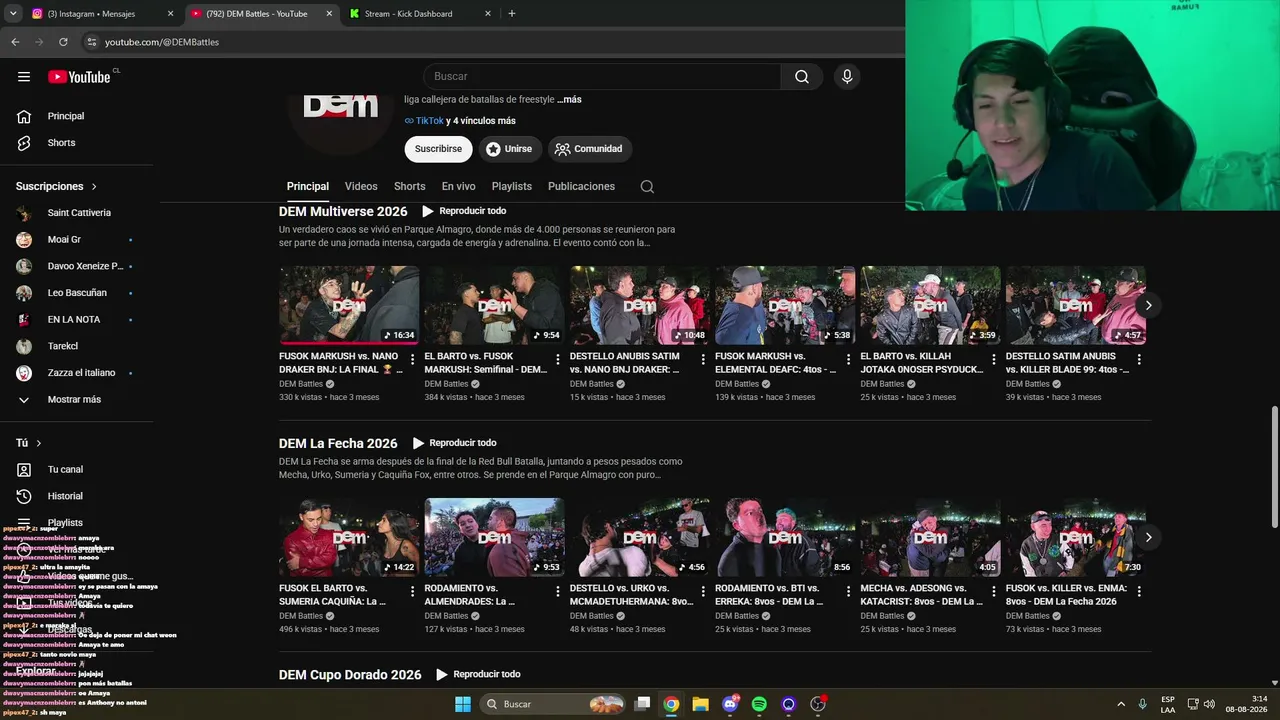Open options for MECHA vs. ADESONG video
The height and width of the screenshot is (720, 1280).
click(x=994, y=592)
